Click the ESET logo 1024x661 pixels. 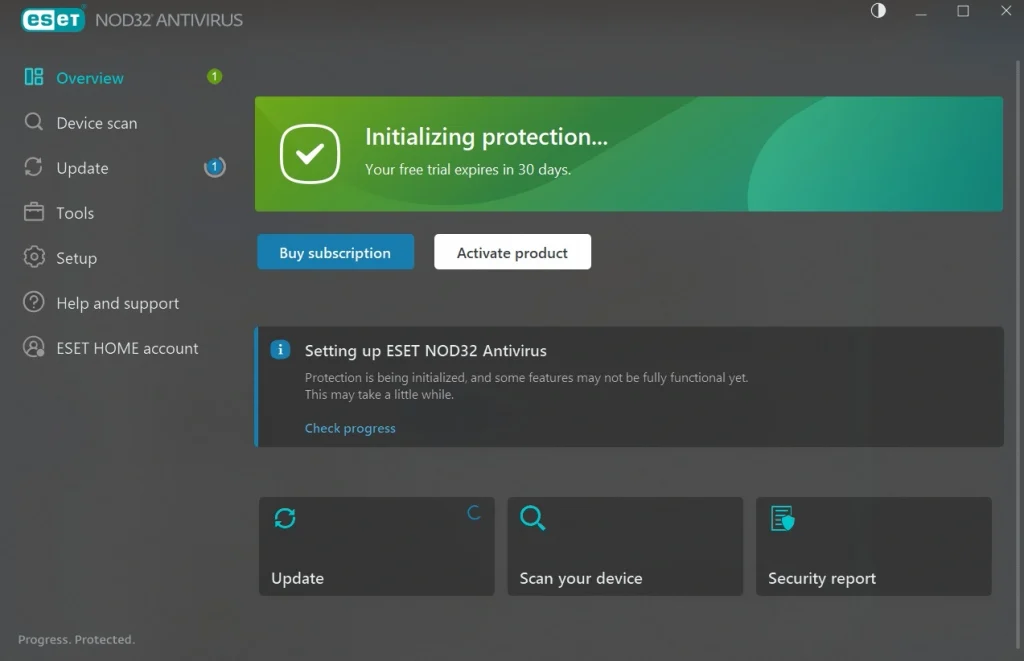53,20
